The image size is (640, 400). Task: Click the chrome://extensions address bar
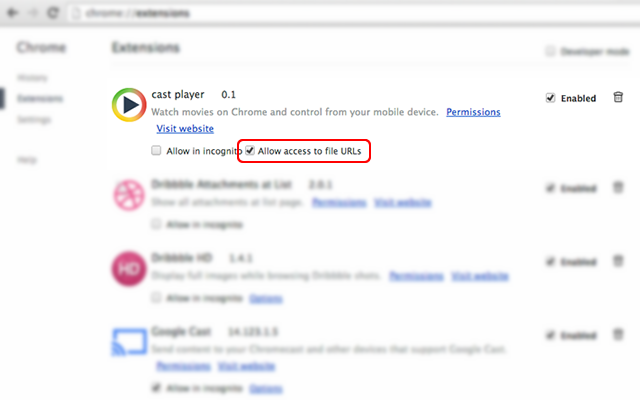click(x=351, y=13)
